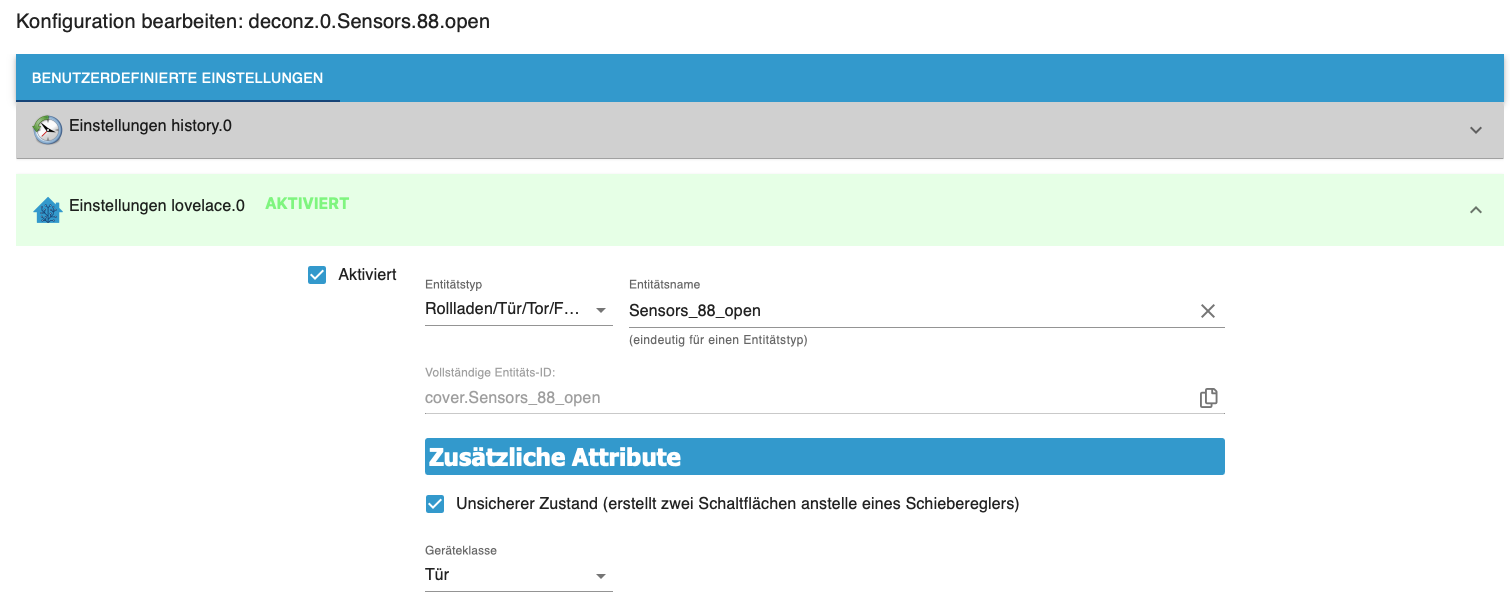Copy the full entity ID

[x=1208, y=398]
